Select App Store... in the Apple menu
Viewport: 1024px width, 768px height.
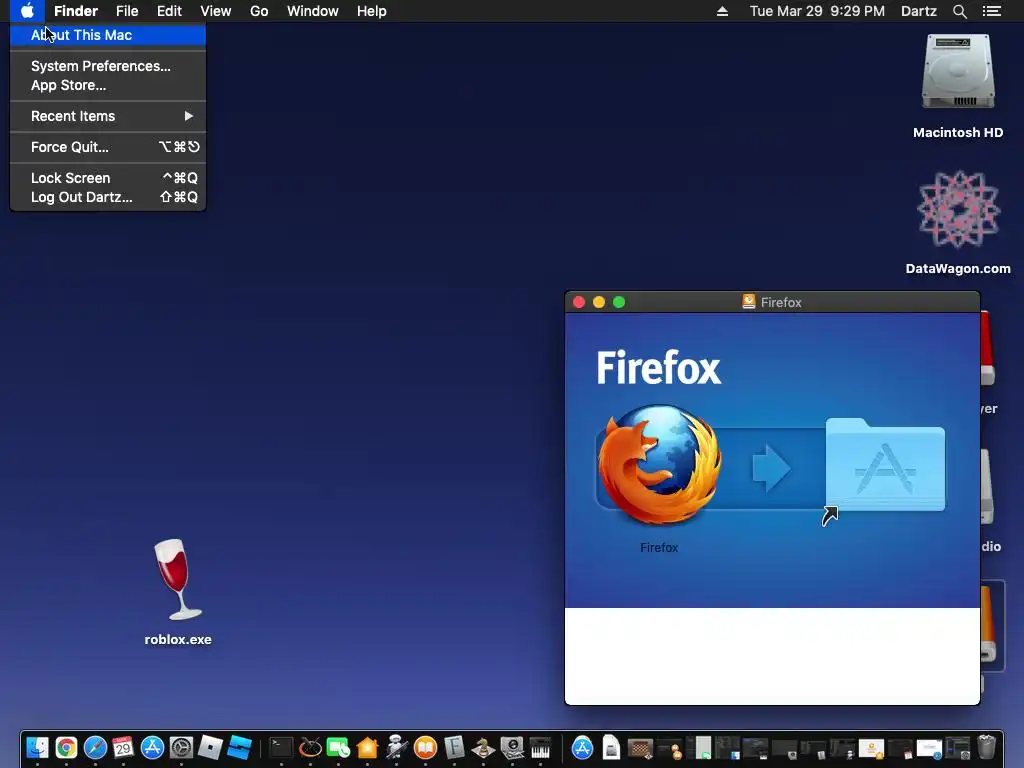click(108, 86)
